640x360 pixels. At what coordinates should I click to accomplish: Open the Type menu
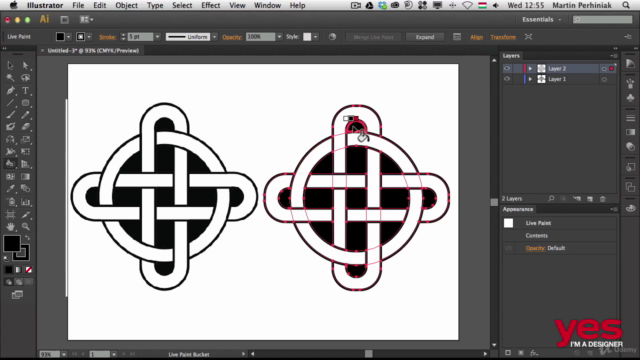pos(155,5)
